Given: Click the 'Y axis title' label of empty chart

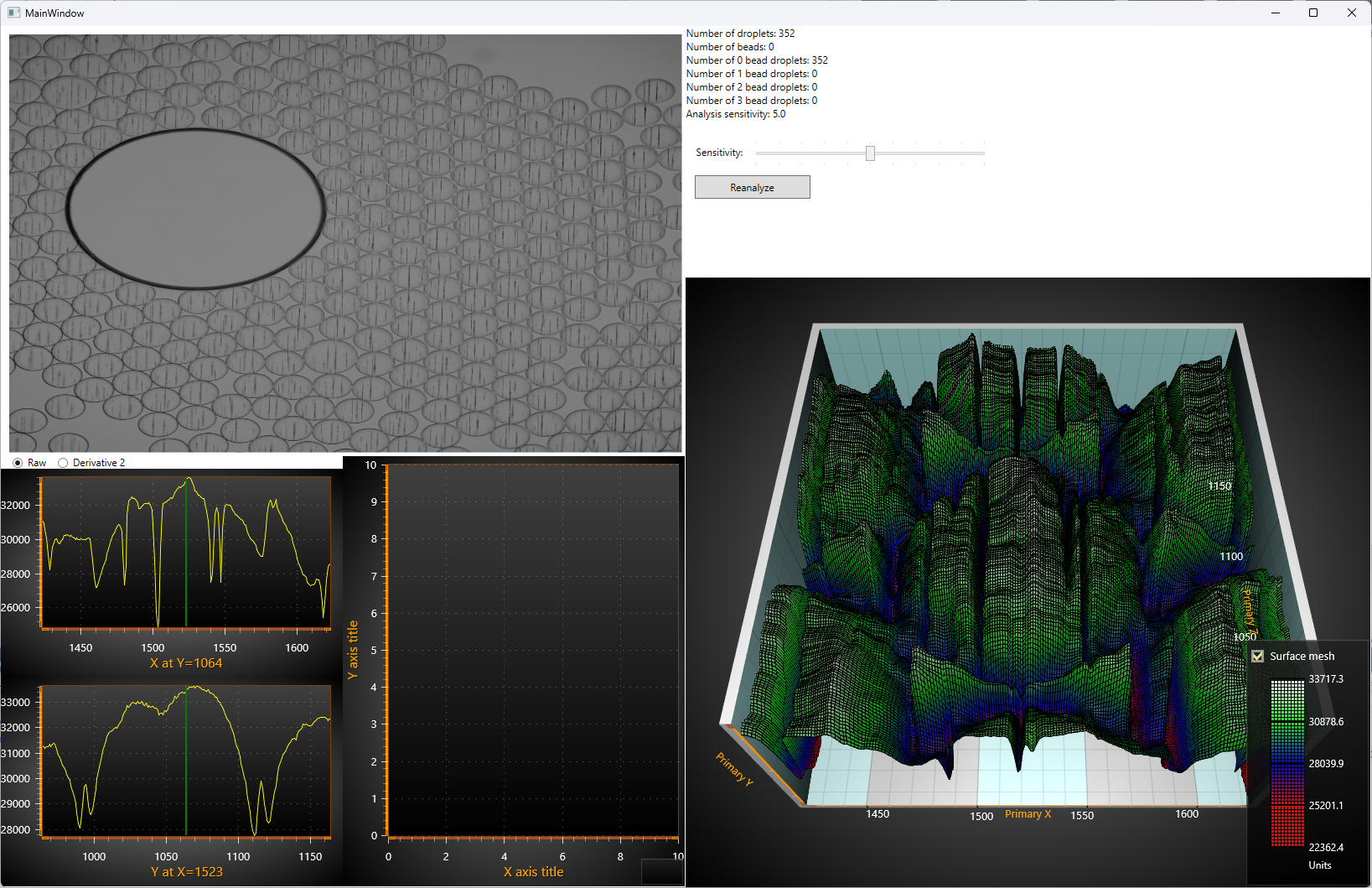Looking at the screenshot, I should (353, 650).
